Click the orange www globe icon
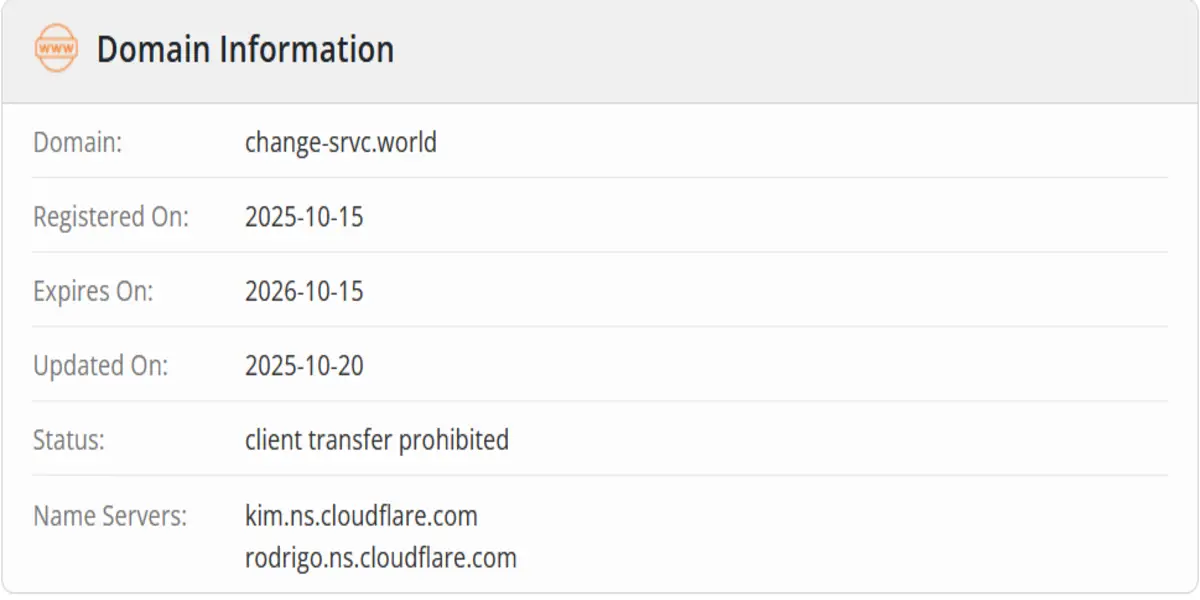1200x600 pixels. [56, 49]
